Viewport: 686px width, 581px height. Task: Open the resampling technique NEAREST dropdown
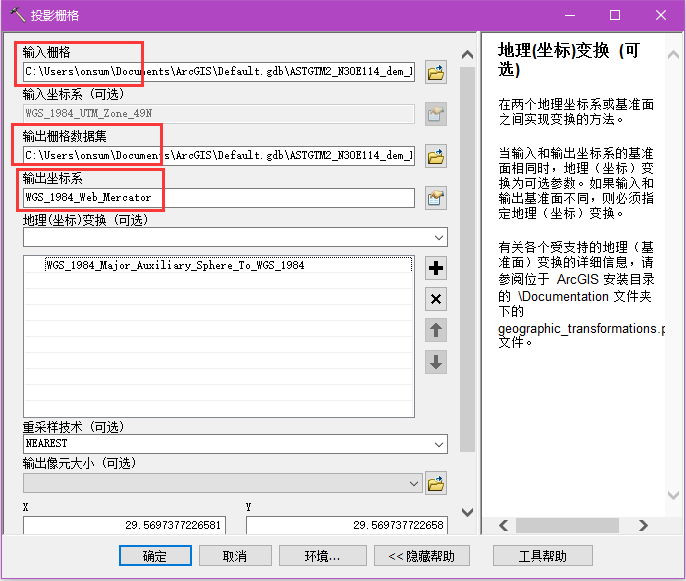click(x=439, y=444)
